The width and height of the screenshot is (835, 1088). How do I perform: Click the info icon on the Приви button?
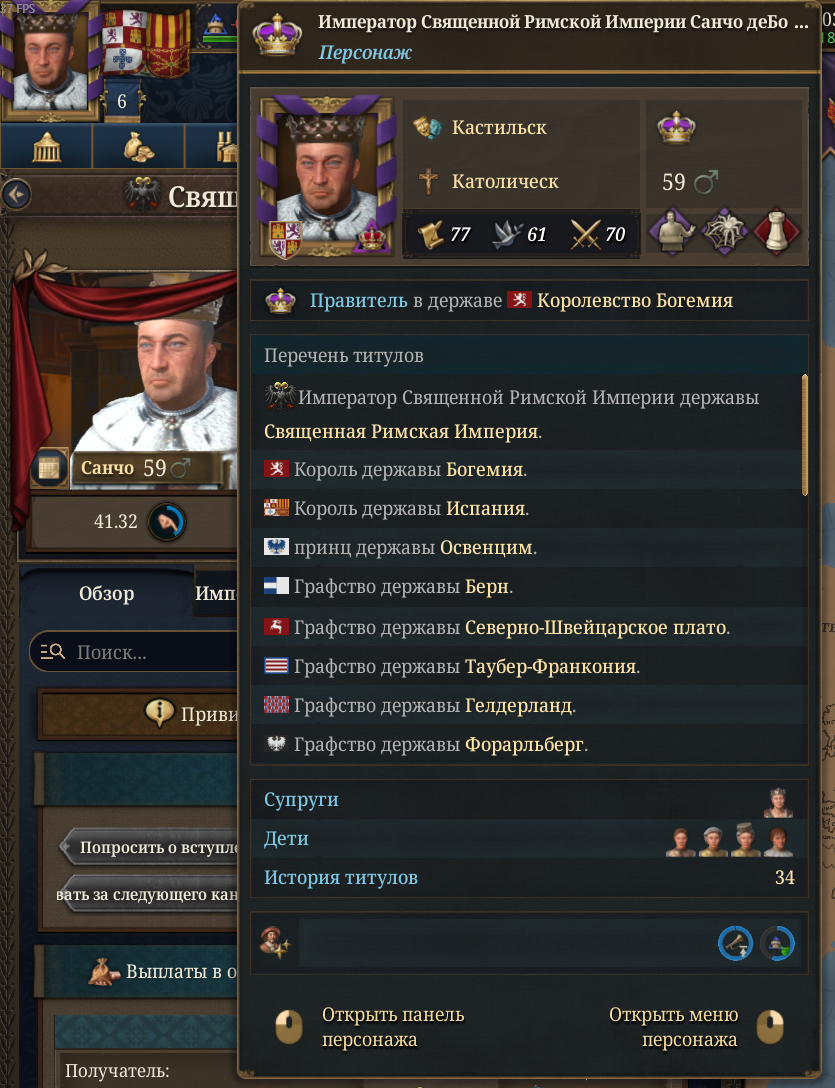point(159,713)
